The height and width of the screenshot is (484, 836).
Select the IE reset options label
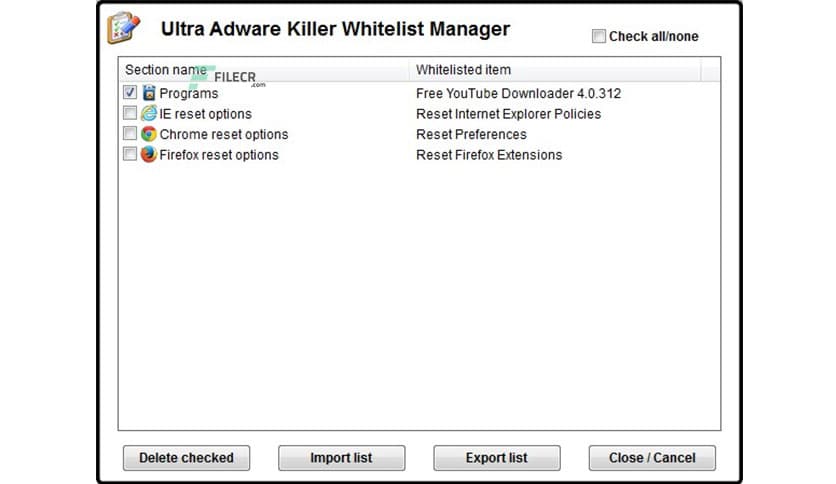205,114
